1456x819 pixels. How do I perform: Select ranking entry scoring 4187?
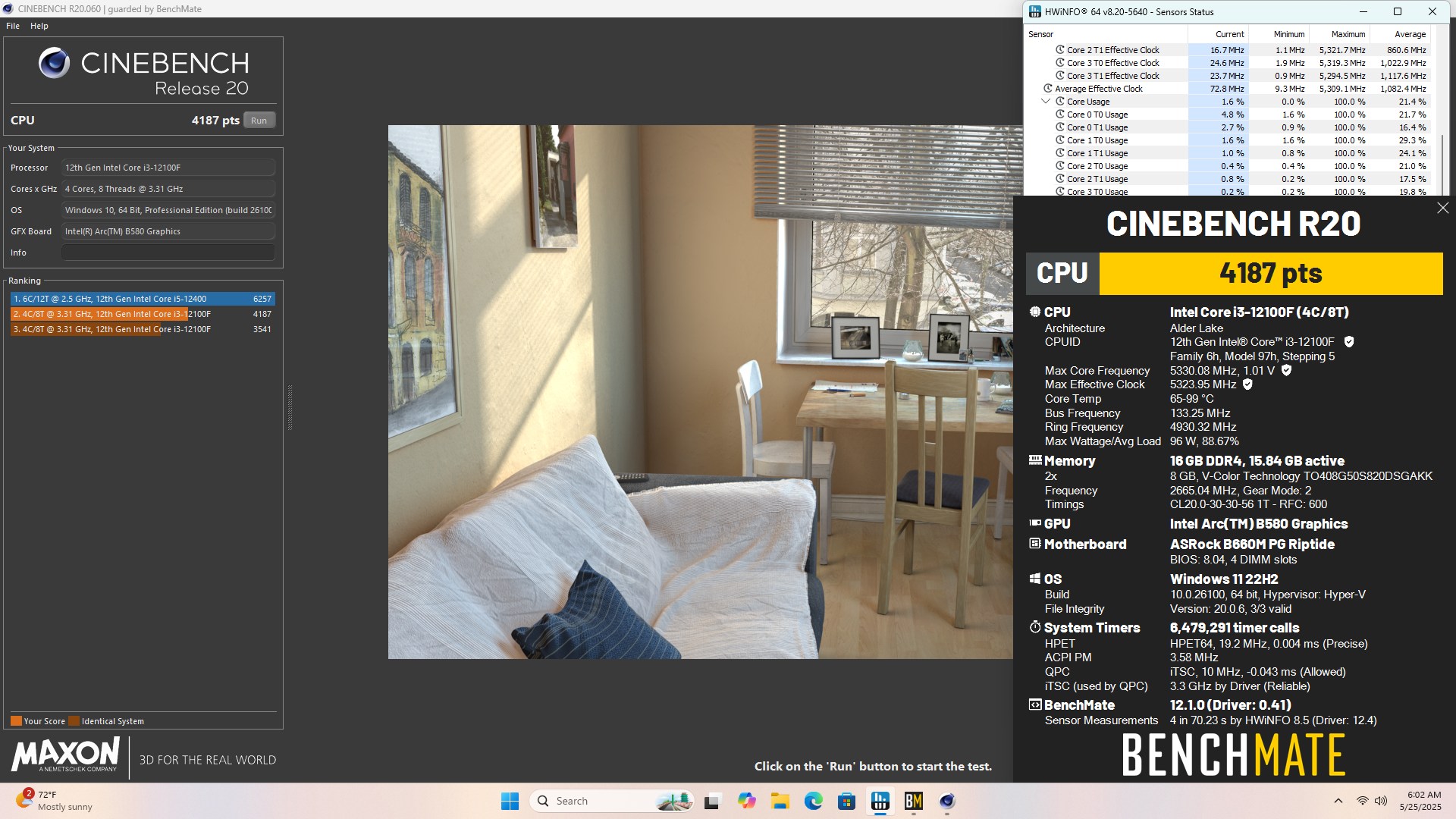(x=143, y=314)
